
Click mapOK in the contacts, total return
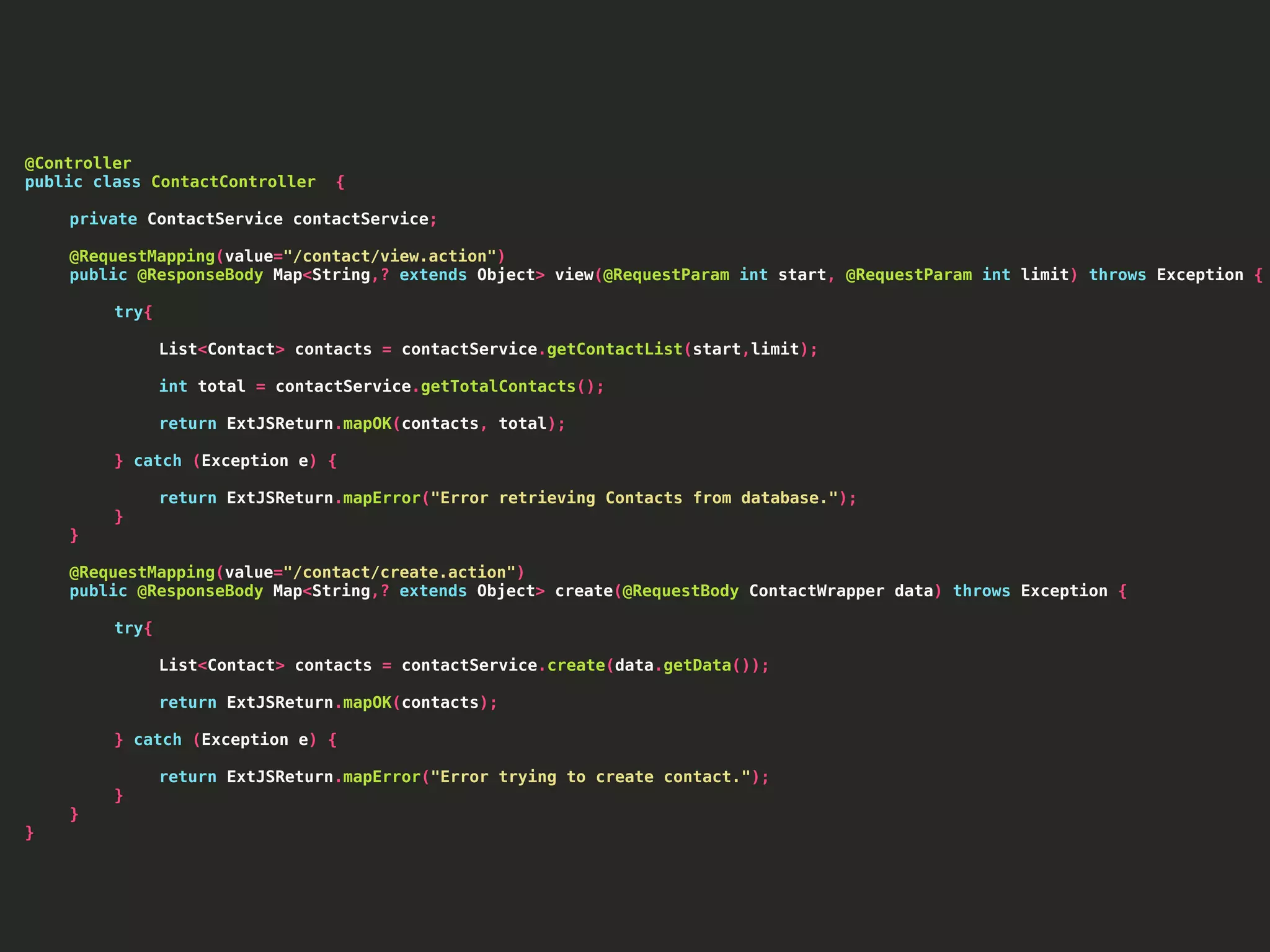[367, 423]
